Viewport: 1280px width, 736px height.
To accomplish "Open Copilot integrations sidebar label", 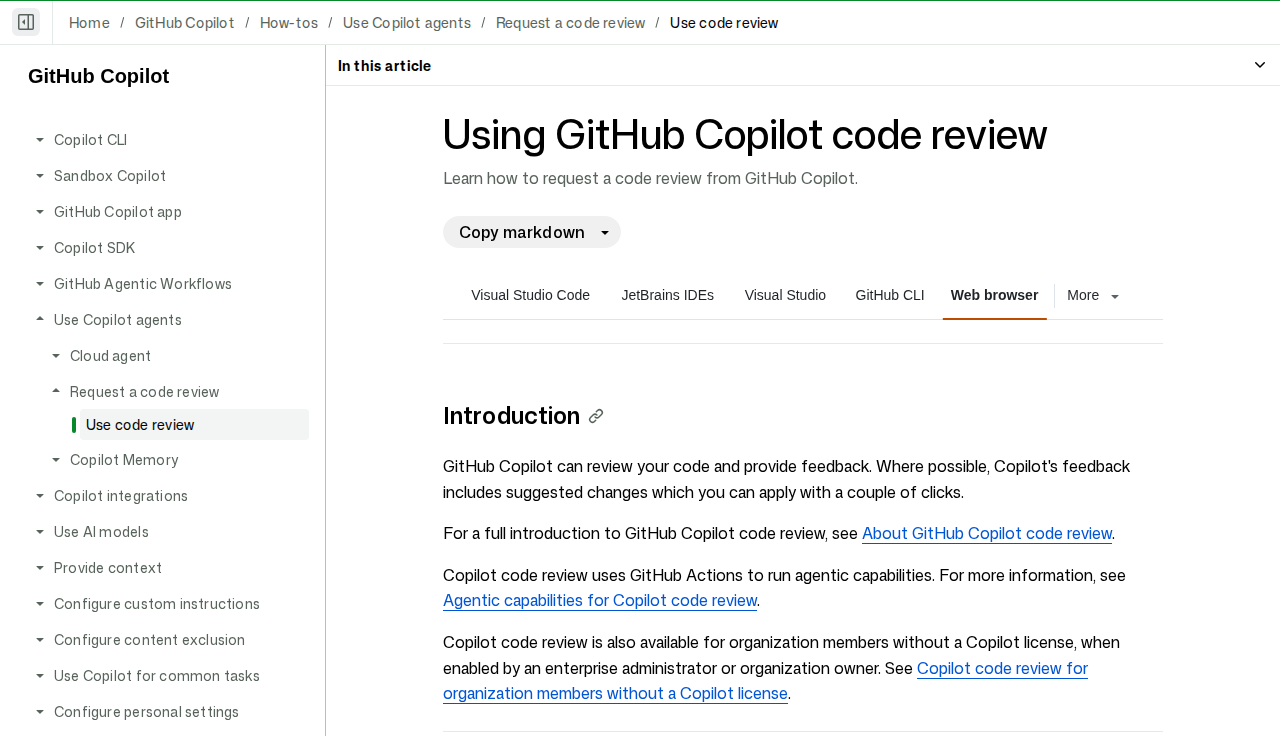I will pyautogui.click(x=121, y=496).
